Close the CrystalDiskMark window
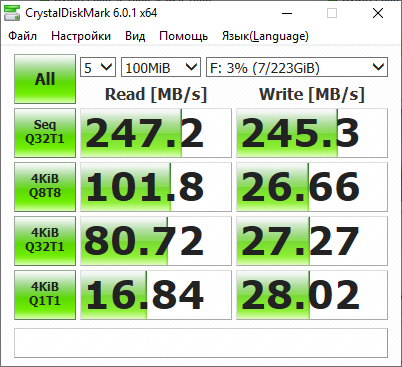402x367 pixels. pos(378,13)
